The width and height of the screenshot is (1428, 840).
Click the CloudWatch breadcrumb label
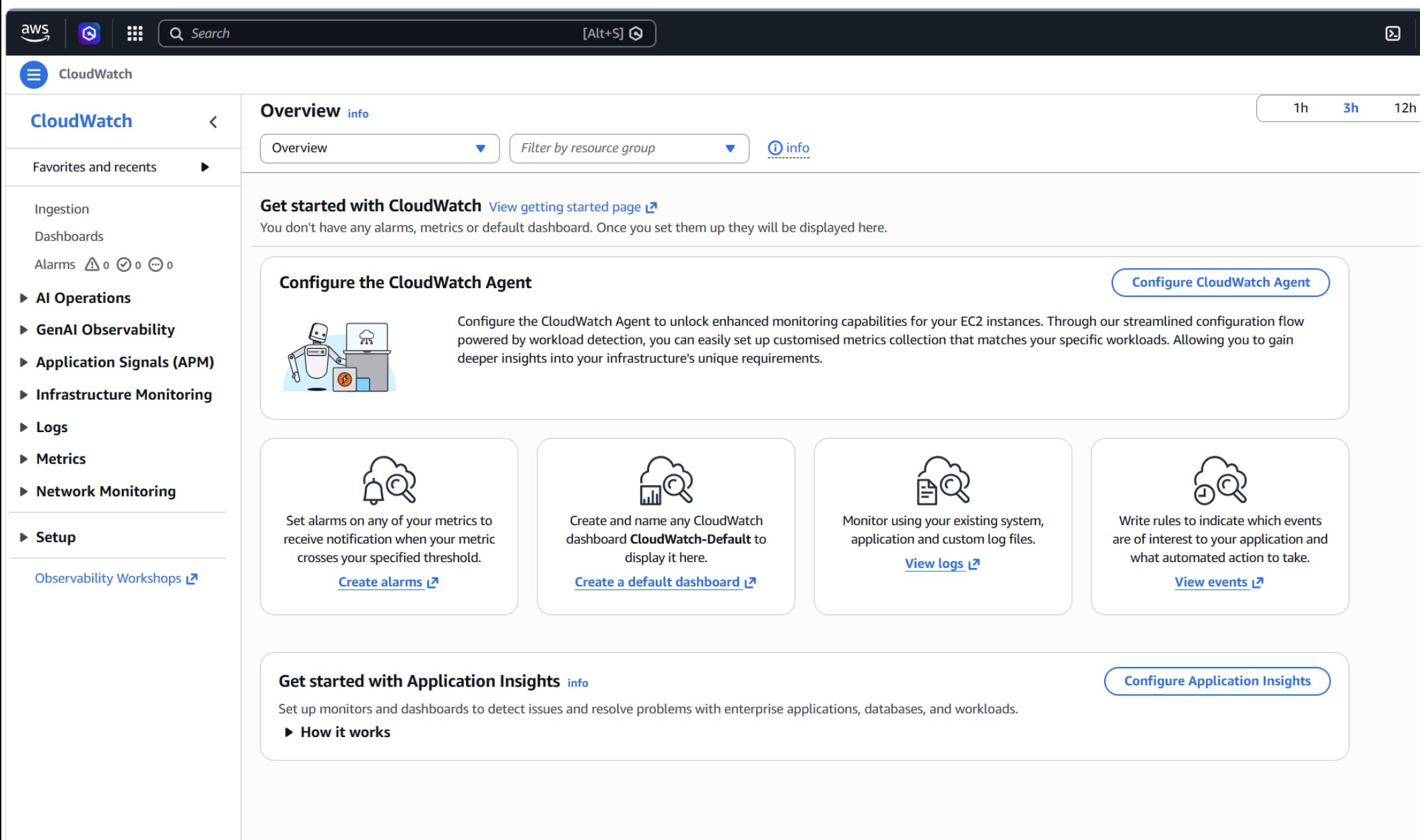pos(95,74)
